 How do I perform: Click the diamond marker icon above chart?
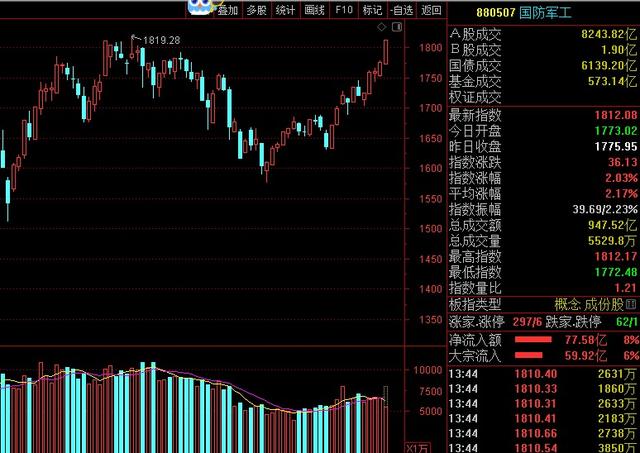click(x=382, y=27)
